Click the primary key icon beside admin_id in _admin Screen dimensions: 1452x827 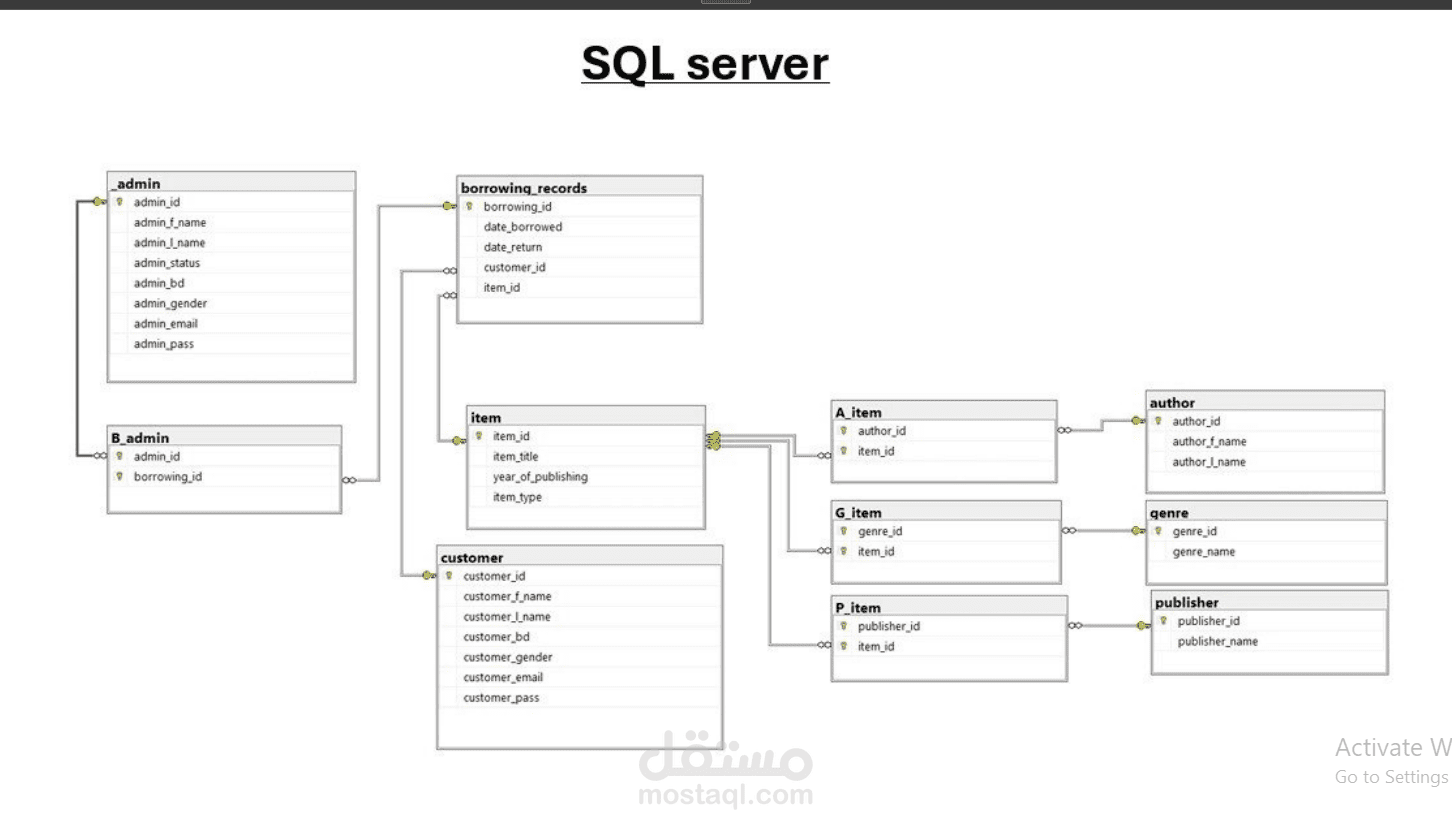[x=119, y=202]
